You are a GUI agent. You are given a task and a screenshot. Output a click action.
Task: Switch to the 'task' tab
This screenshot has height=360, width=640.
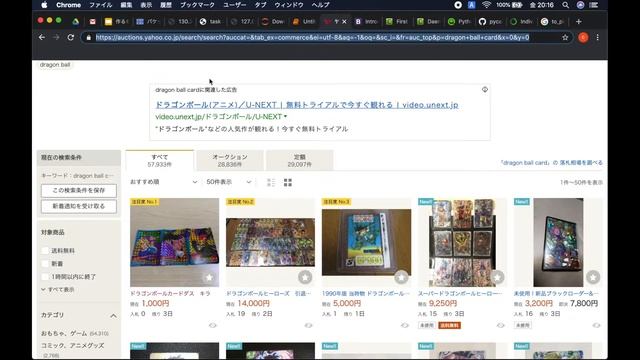pos(210,22)
